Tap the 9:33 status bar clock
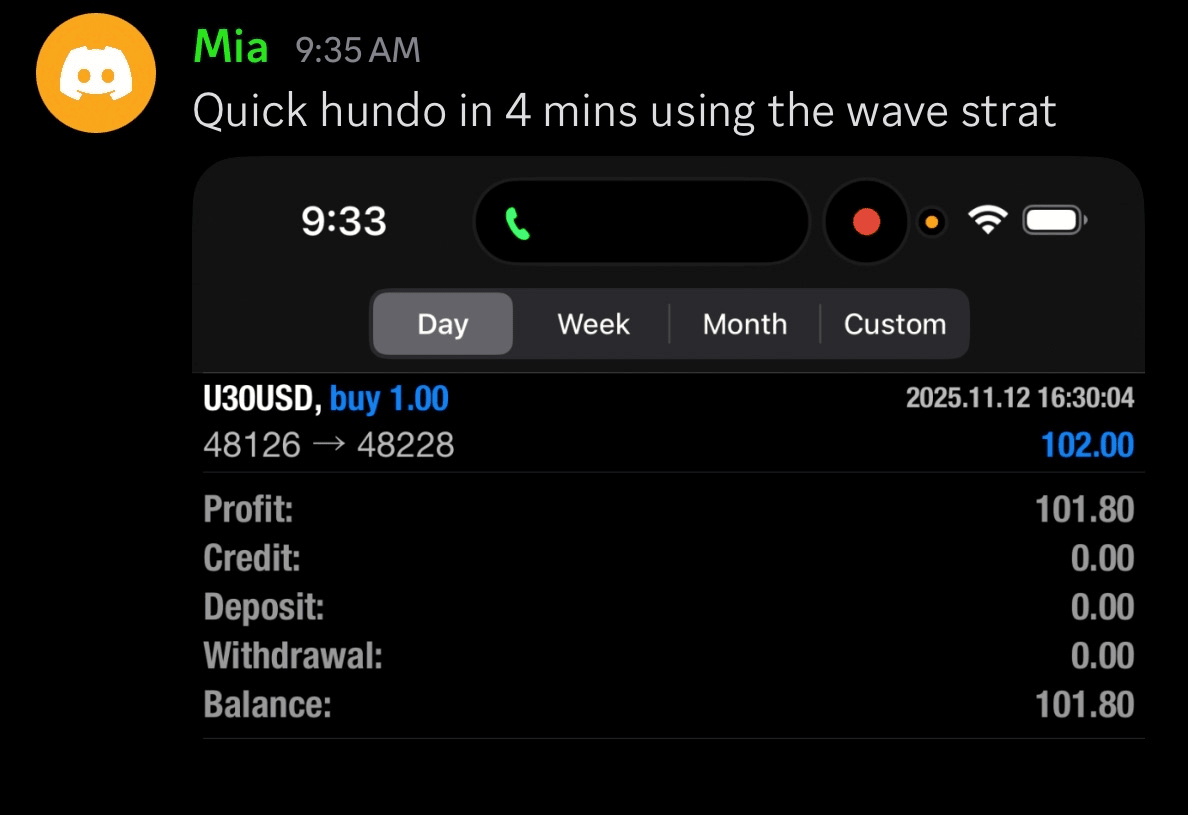1188x815 pixels. [x=343, y=221]
